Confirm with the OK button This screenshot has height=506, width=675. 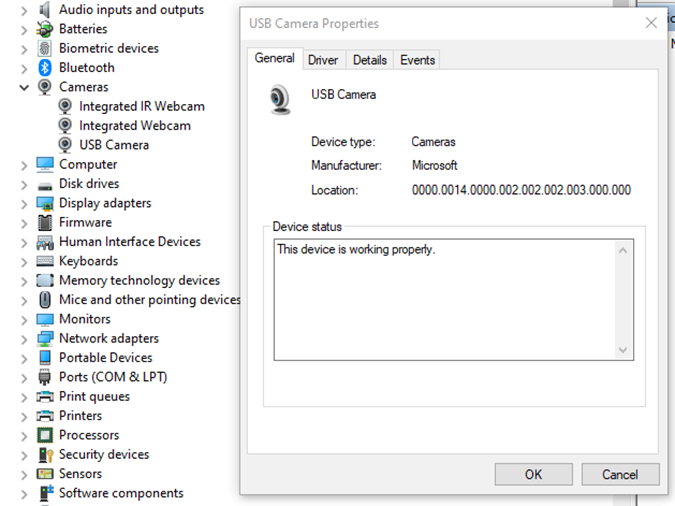pos(533,474)
